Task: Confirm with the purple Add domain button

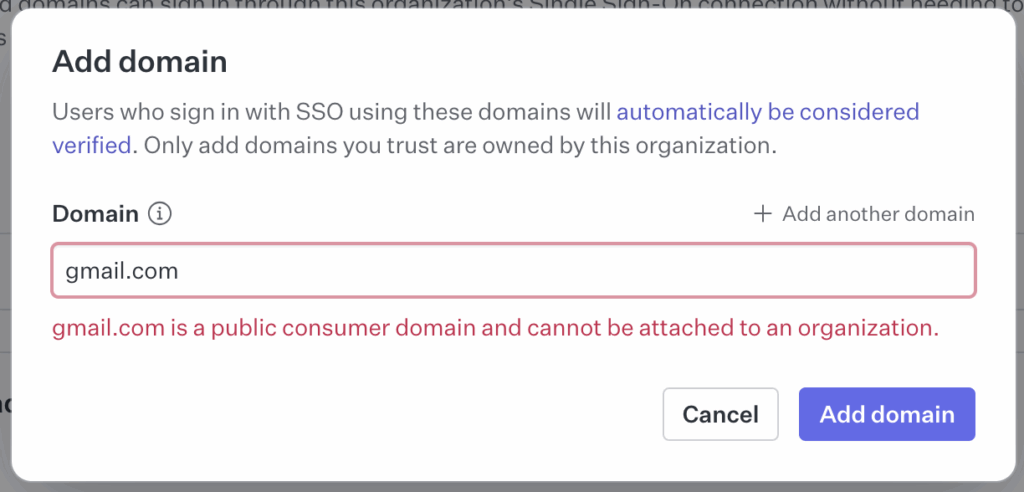Action: click(x=887, y=414)
